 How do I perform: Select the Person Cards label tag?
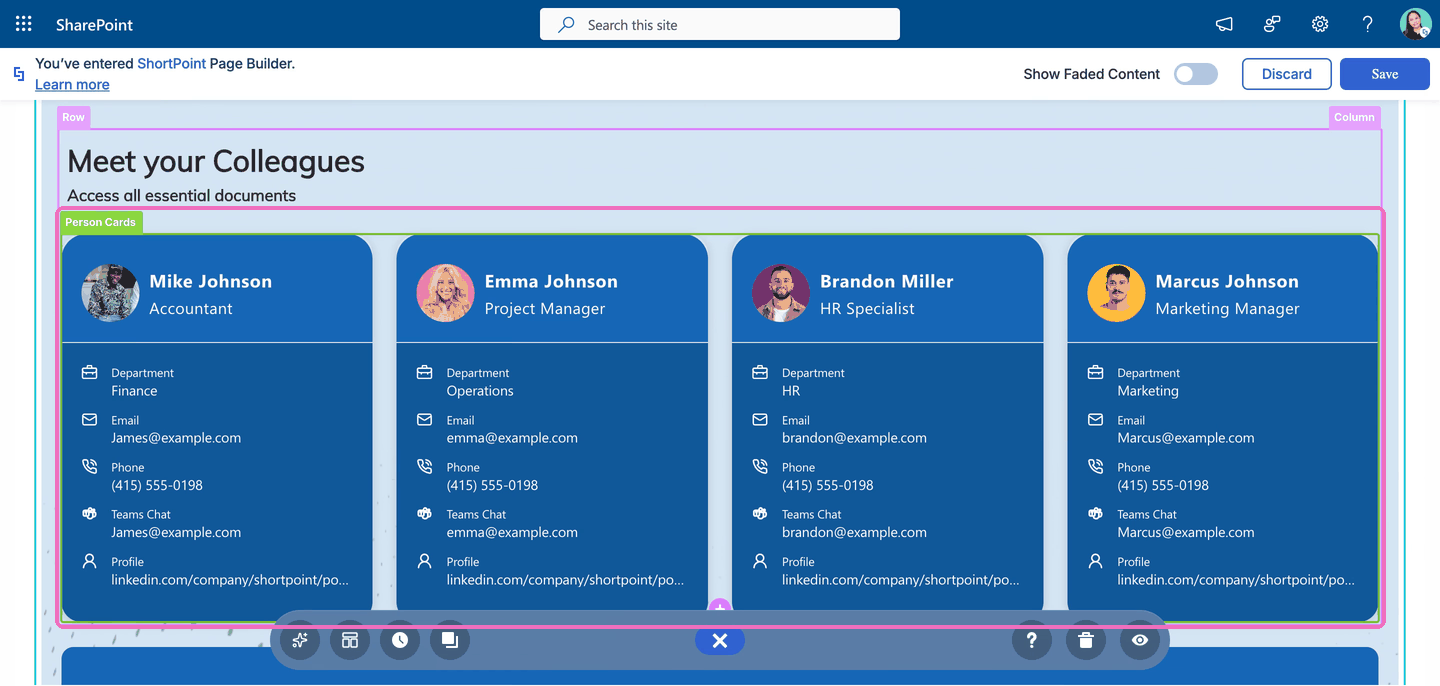point(100,222)
